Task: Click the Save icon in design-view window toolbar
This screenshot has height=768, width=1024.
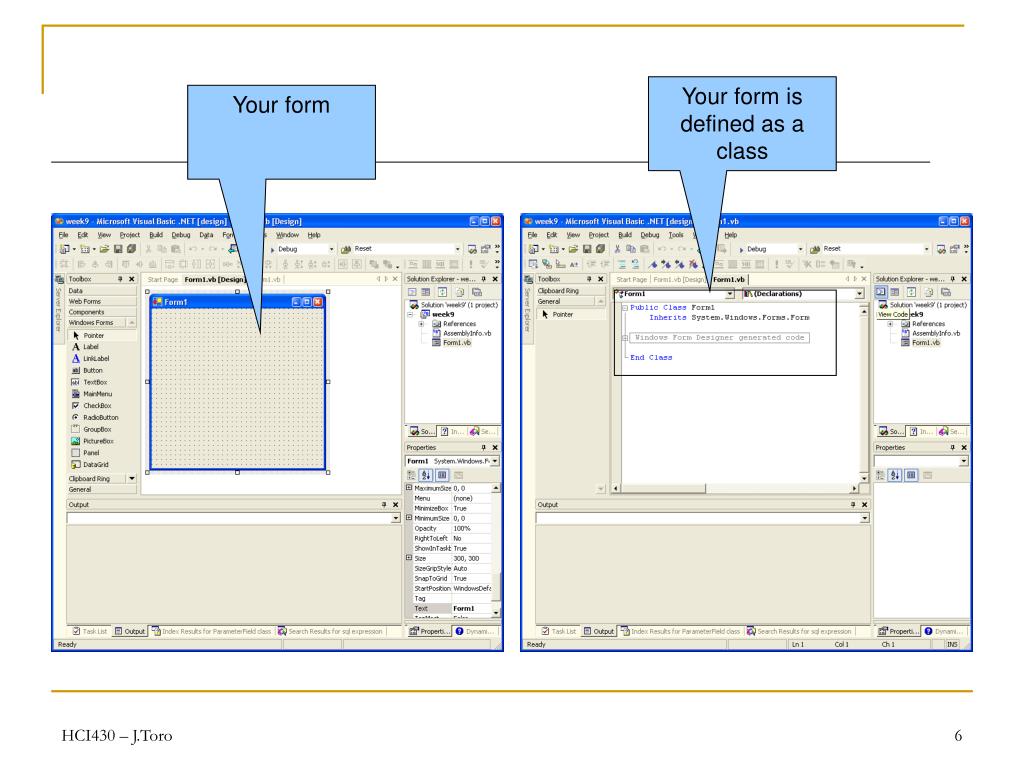Action: pyautogui.click(x=118, y=249)
